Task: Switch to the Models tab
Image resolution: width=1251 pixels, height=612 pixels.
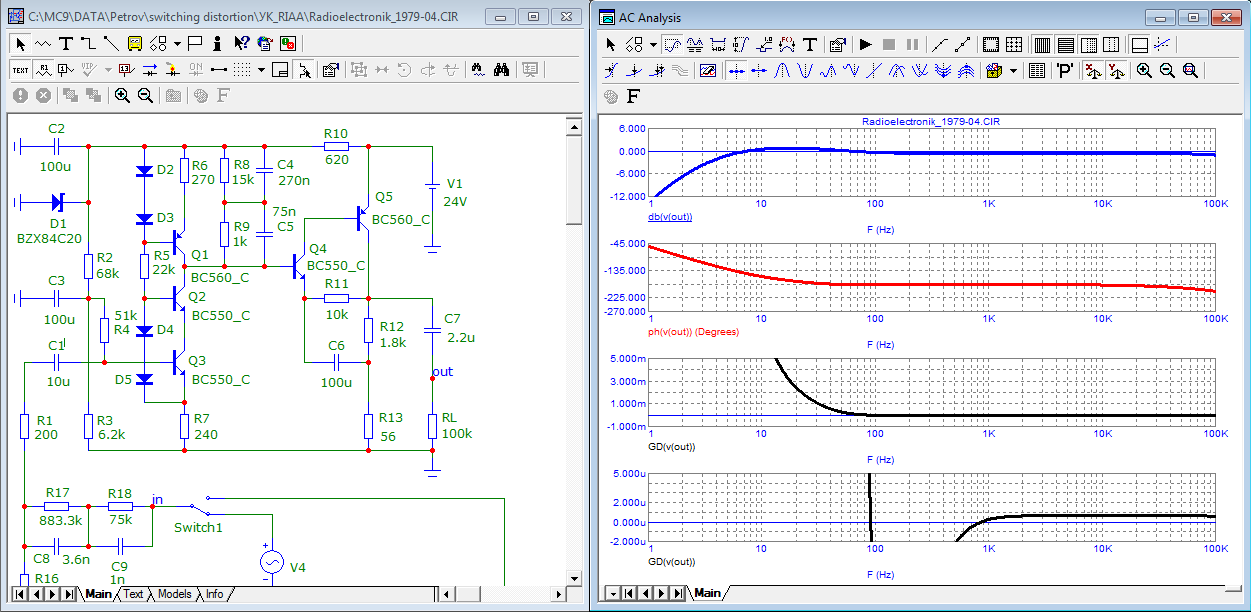Action: click(x=174, y=594)
